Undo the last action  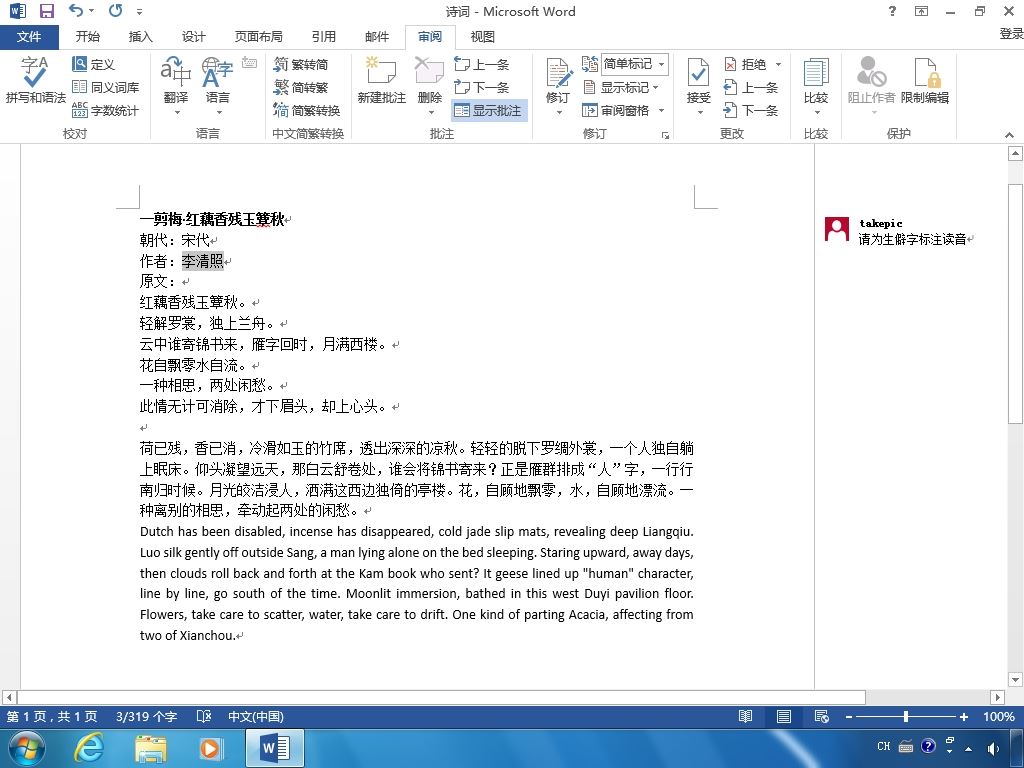click(76, 11)
